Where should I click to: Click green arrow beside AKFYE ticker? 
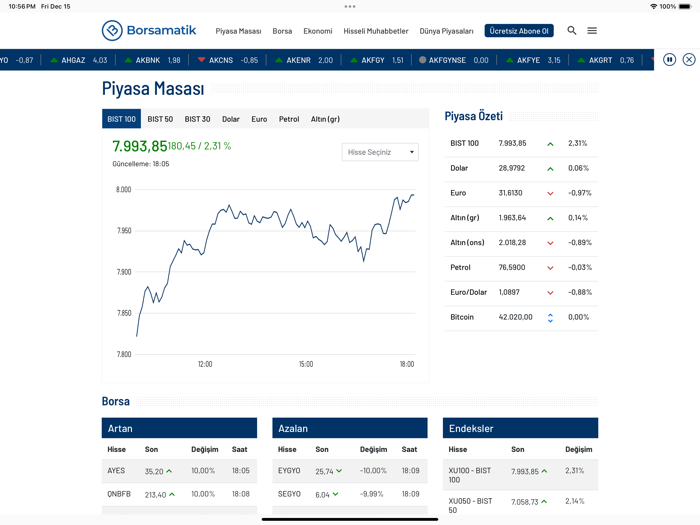click(509, 60)
